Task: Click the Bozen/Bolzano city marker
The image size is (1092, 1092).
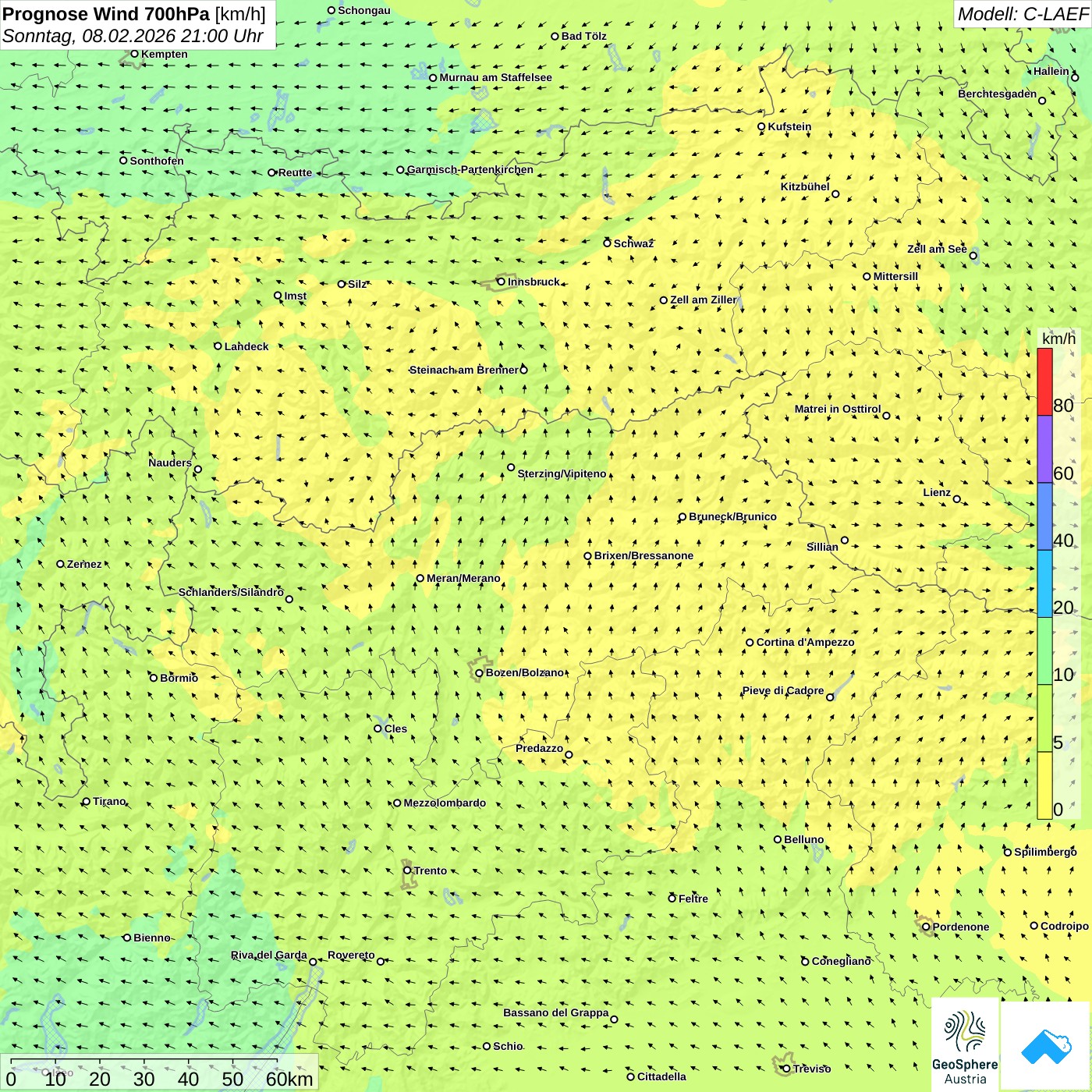Action: [x=479, y=673]
